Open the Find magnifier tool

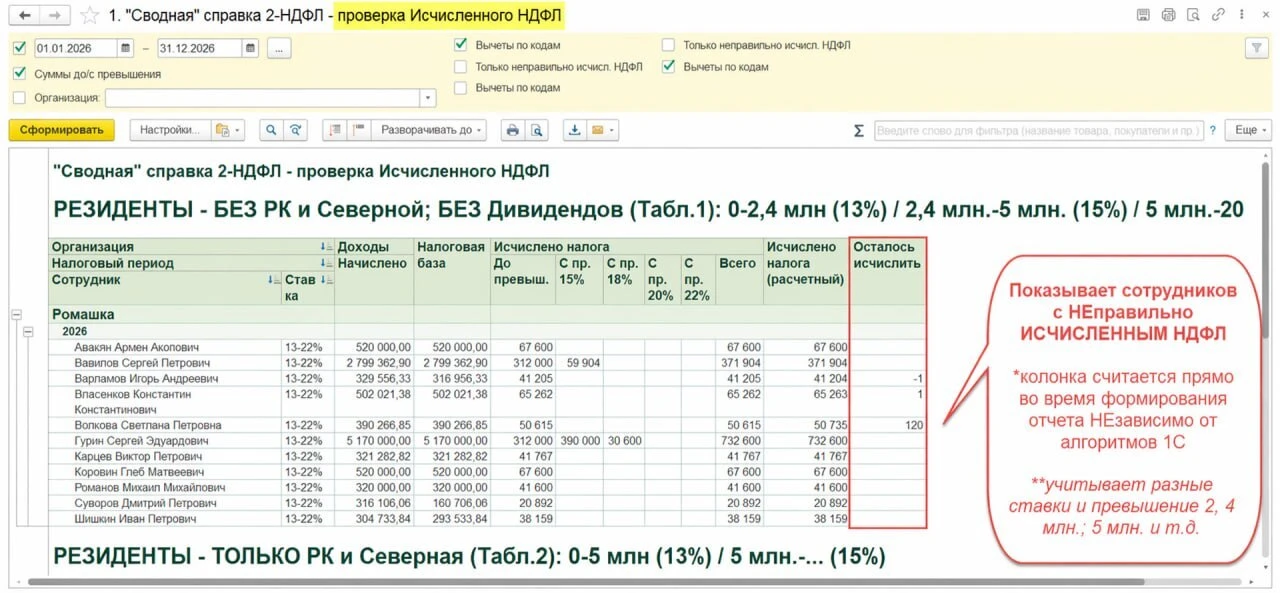tap(270, 130)
